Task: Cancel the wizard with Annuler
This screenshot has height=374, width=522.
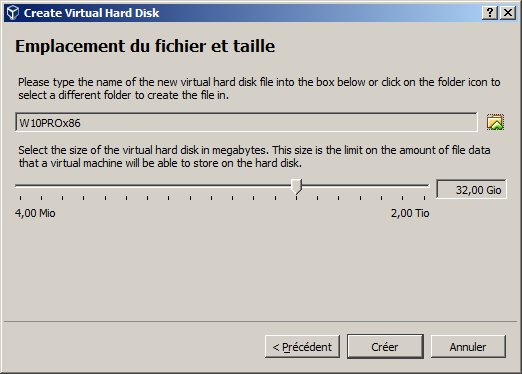Action: coord(468,347)
